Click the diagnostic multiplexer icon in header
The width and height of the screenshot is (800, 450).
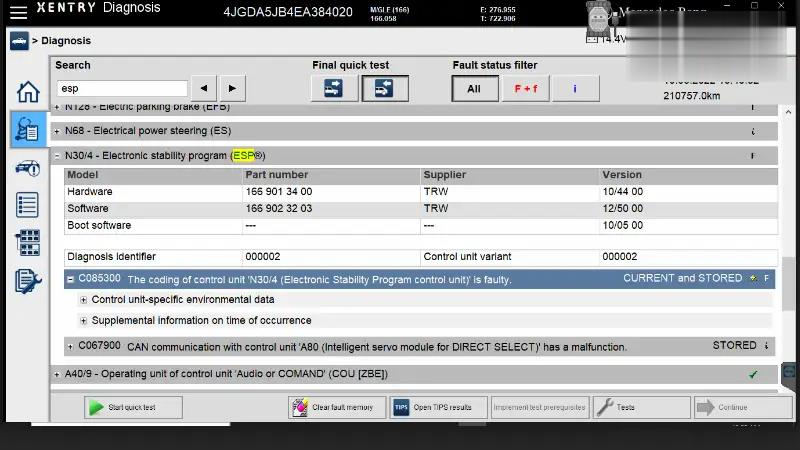tap(598, 19)
